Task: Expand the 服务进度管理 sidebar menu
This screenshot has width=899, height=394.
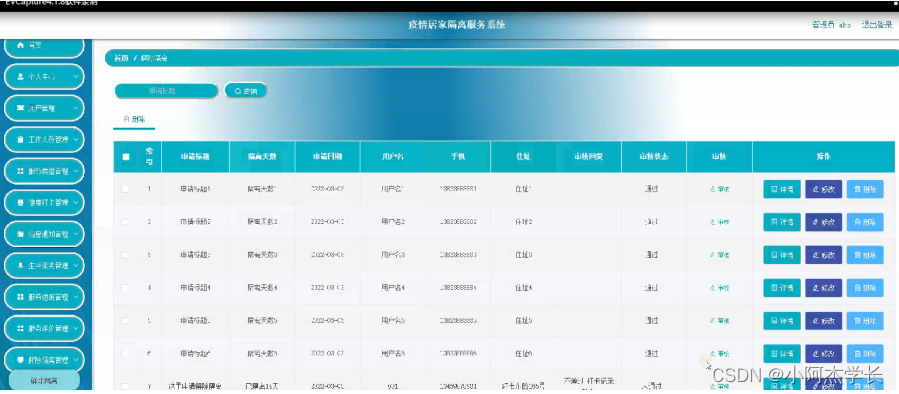Action: click(44, 297)
